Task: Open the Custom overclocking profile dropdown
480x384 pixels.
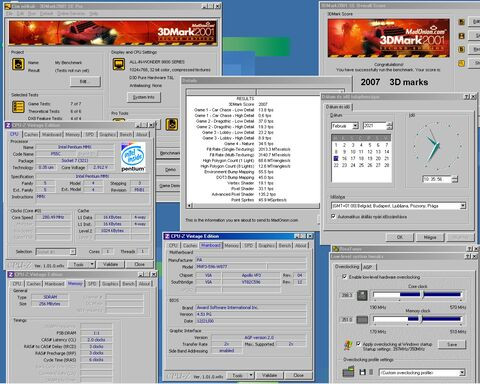Action: click(x=462, y=373)
